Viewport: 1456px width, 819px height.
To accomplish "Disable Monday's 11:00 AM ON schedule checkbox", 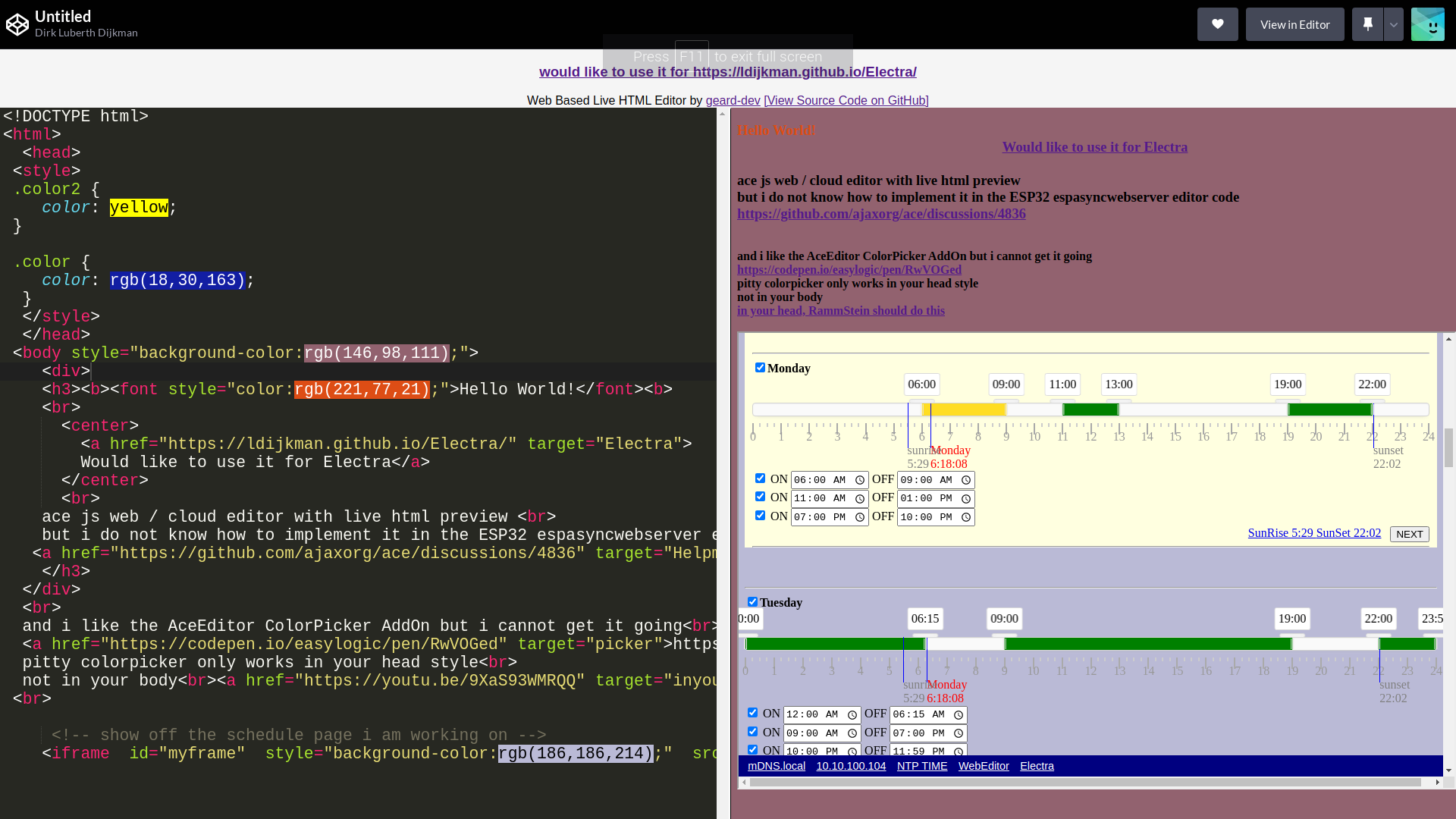I will coord(760,497).
